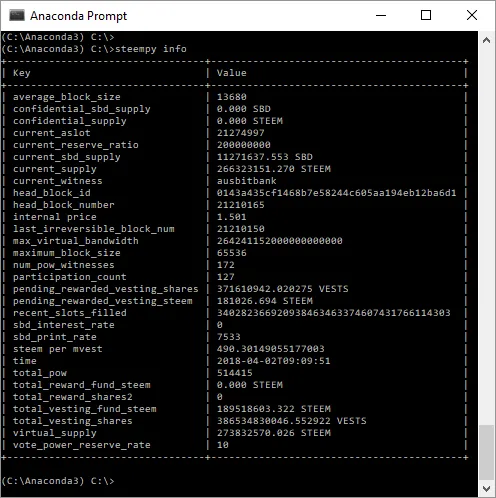
Task: Click the sbd_print_rate value 7533
Action: (229, 337)
